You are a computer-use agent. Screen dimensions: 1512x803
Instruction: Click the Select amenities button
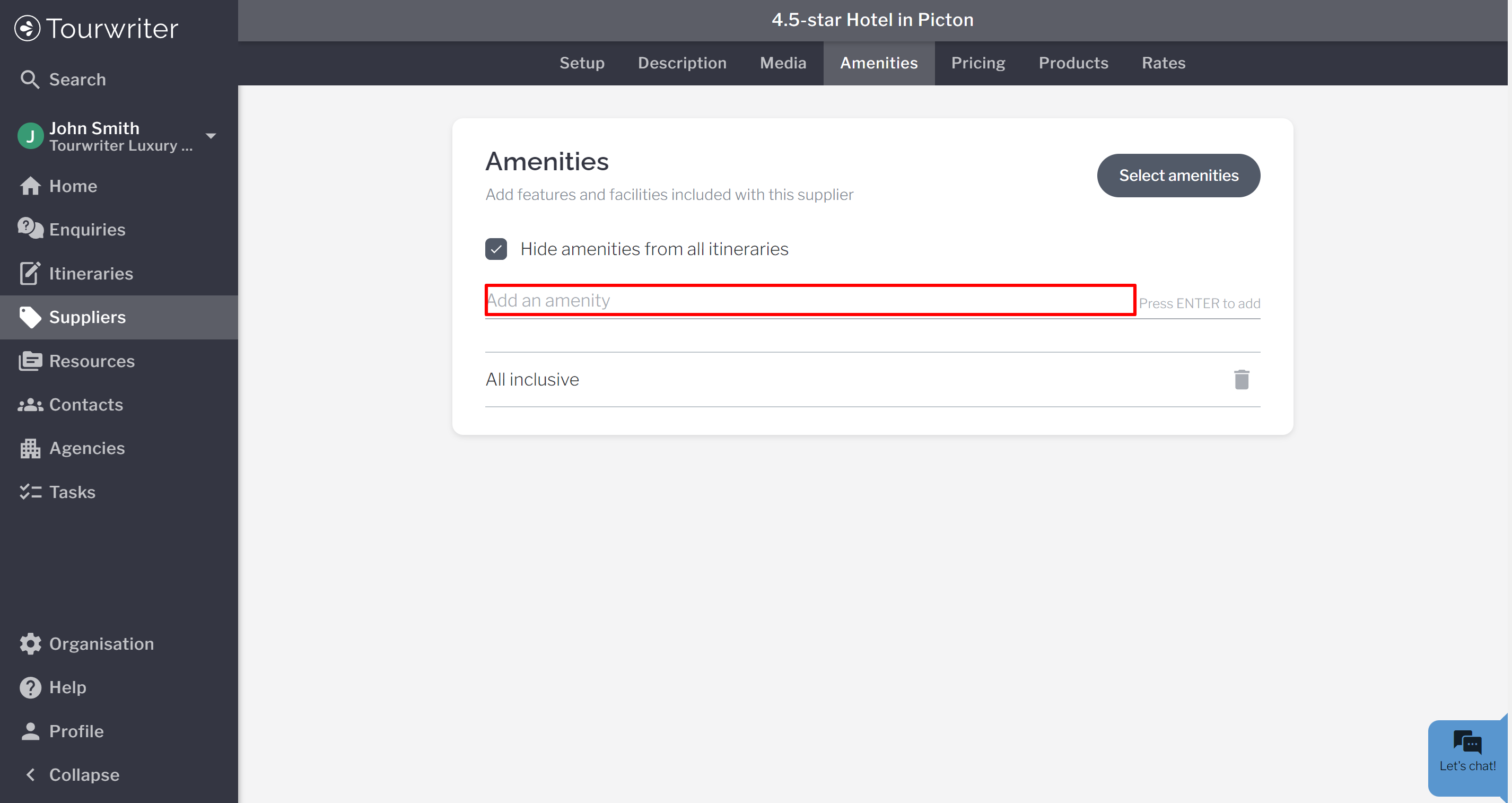click(1178, 176)
